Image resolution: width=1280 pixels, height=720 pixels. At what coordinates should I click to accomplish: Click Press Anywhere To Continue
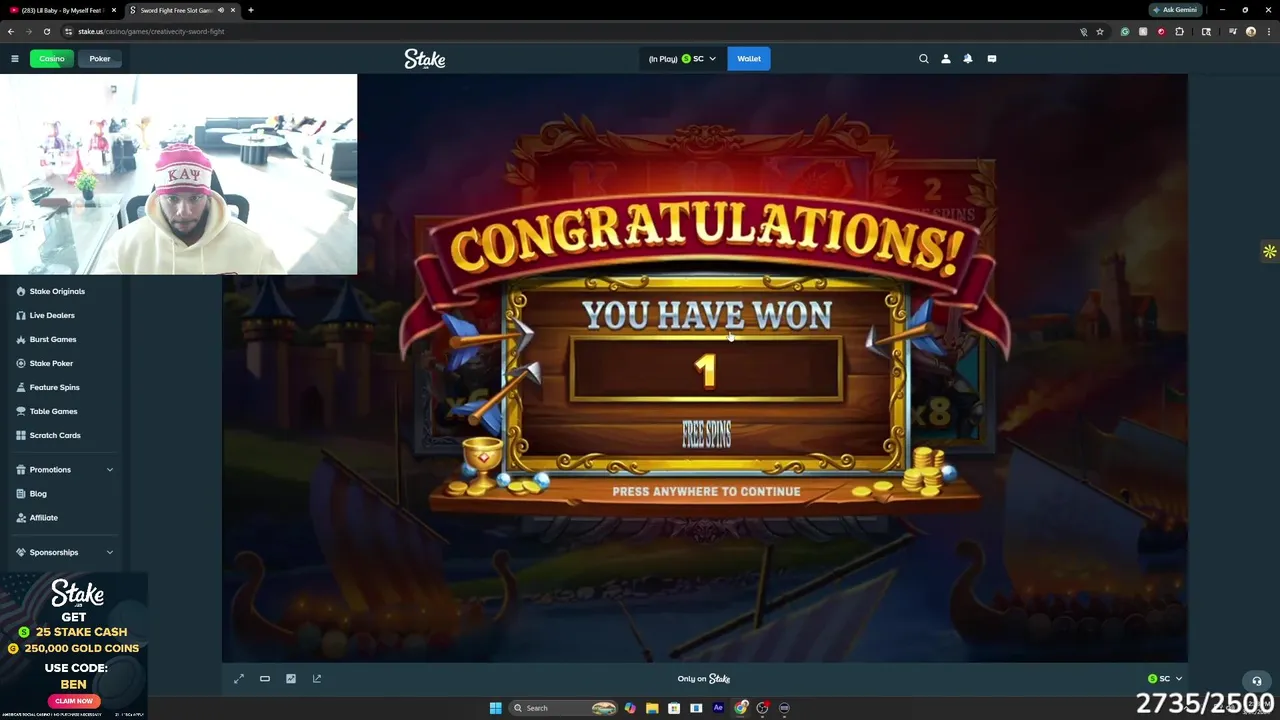point(706,491)
